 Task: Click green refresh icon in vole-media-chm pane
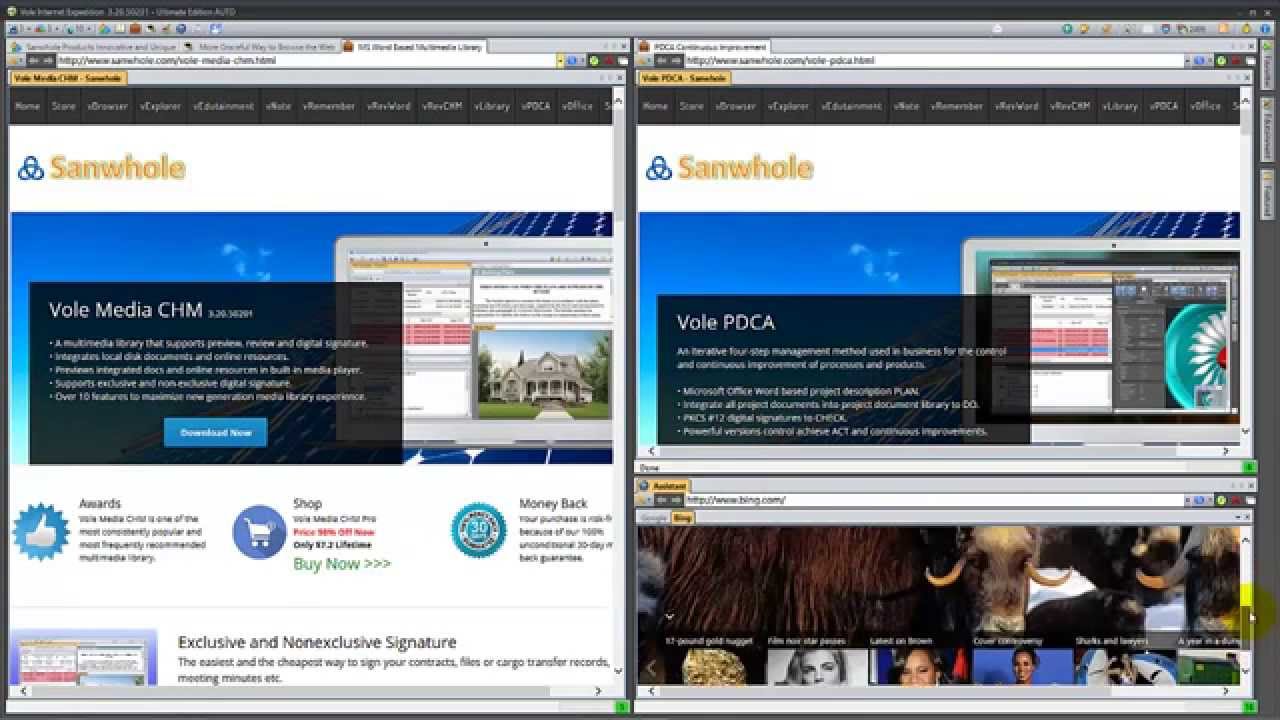(x=594, y=61)
